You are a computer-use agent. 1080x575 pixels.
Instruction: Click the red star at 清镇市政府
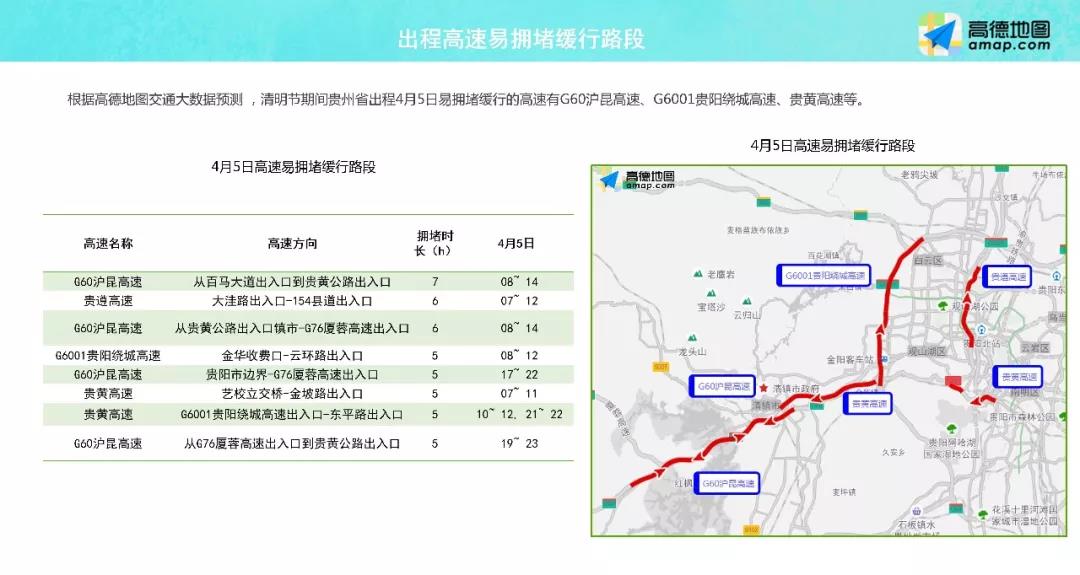coord(763,388)
